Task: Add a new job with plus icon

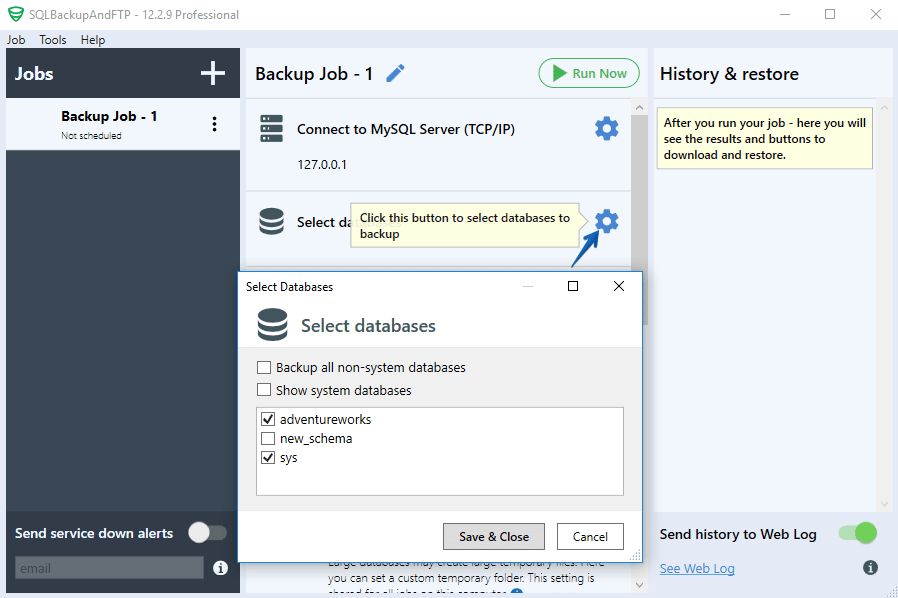Action: point(212,73)
